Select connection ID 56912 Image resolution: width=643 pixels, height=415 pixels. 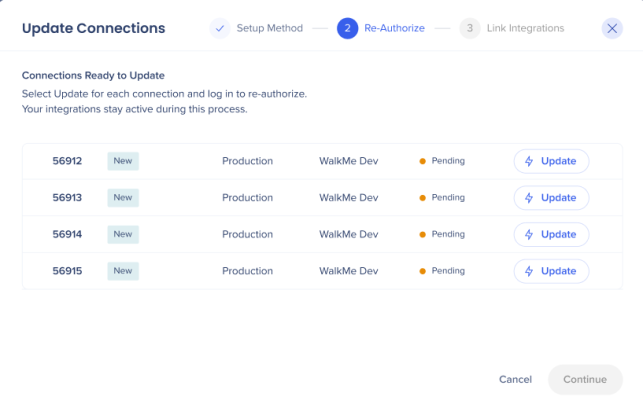coord(67,161)
